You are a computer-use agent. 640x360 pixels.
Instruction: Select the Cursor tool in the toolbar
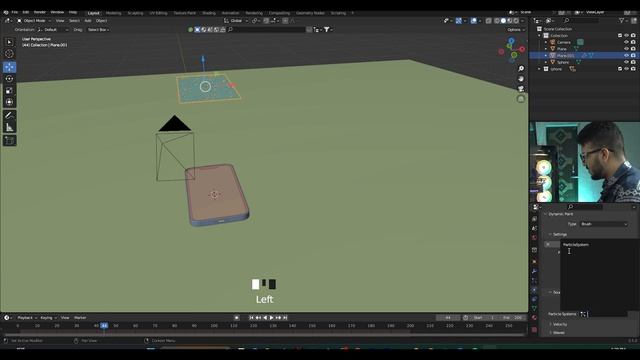(9, 53)
